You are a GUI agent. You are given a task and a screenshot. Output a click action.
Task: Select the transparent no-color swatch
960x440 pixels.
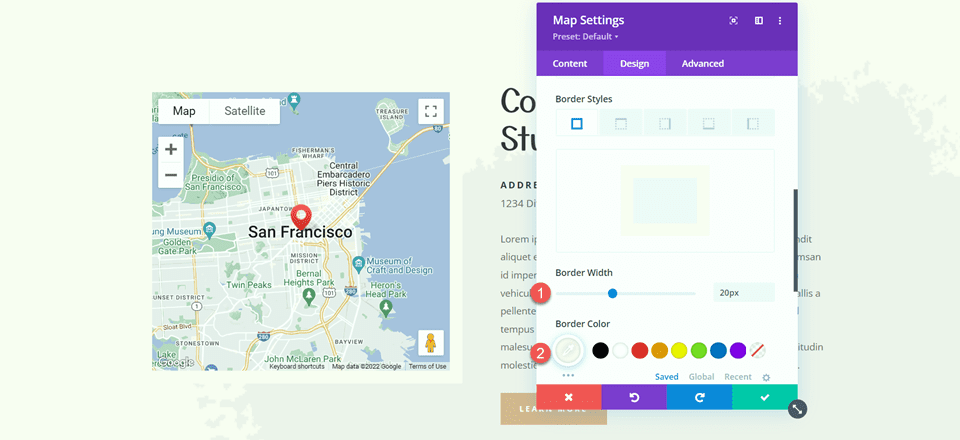[757, 351]
